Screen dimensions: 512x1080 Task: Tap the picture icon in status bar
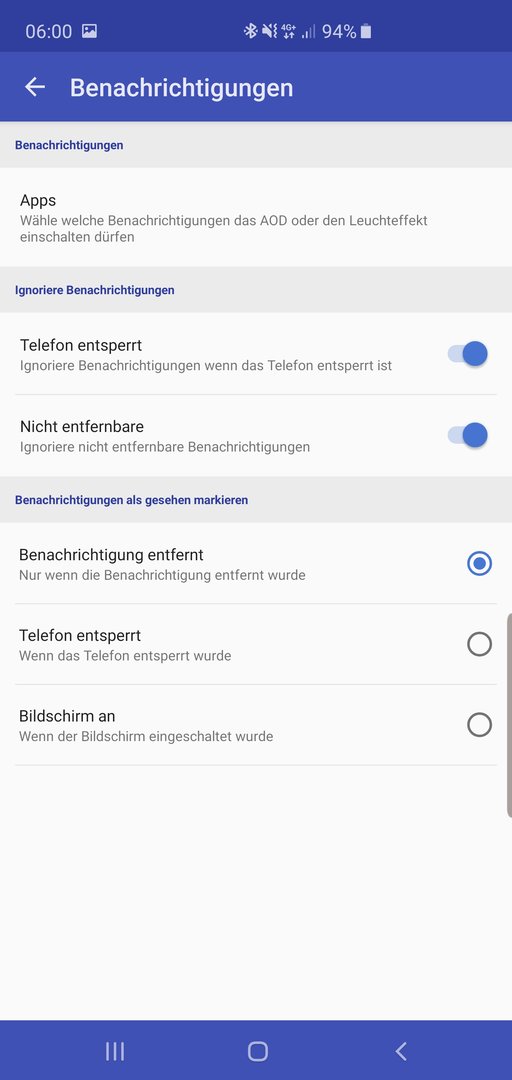(x=90, y=31)
